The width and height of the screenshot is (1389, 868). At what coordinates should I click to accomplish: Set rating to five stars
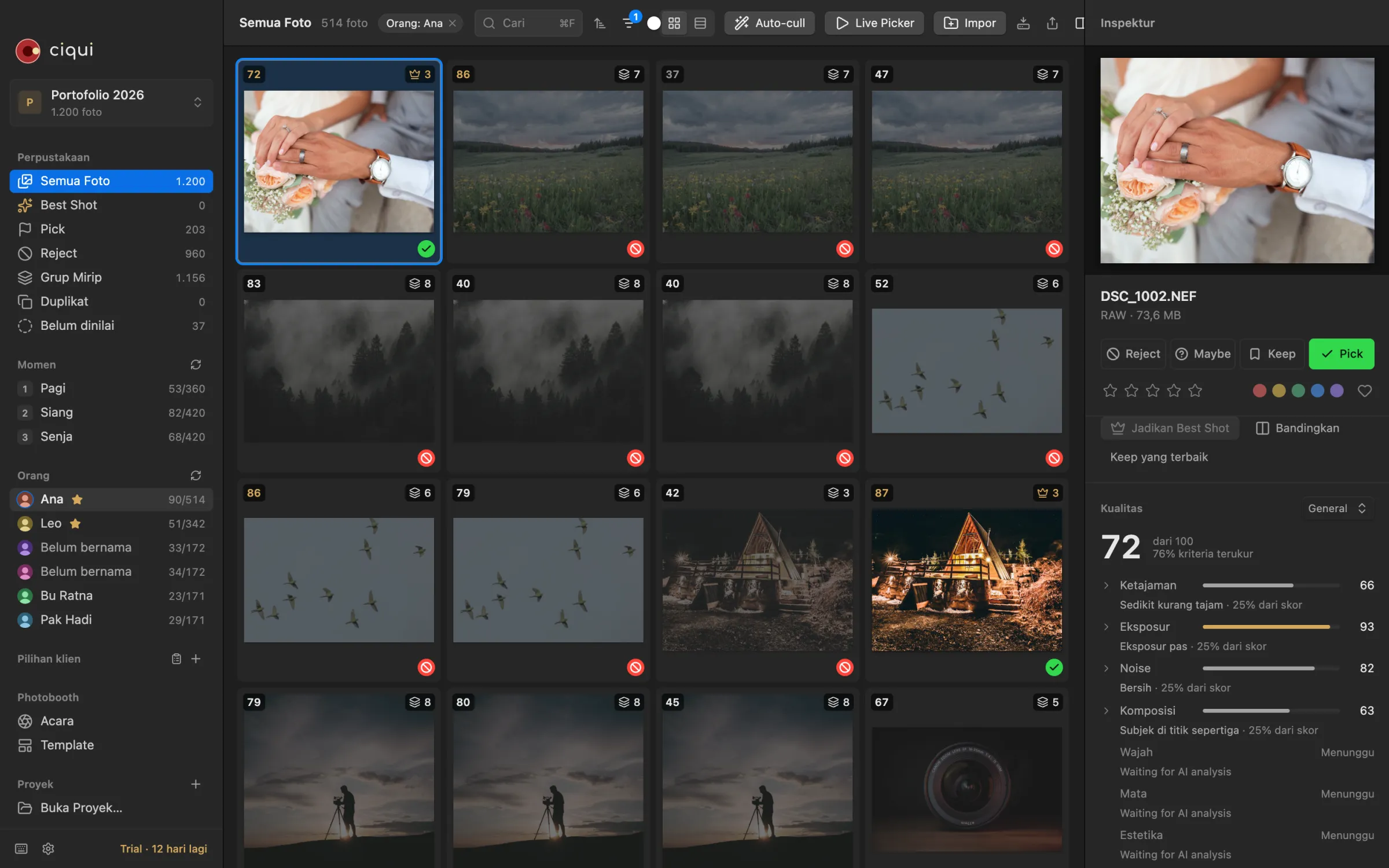[1195, 391]
